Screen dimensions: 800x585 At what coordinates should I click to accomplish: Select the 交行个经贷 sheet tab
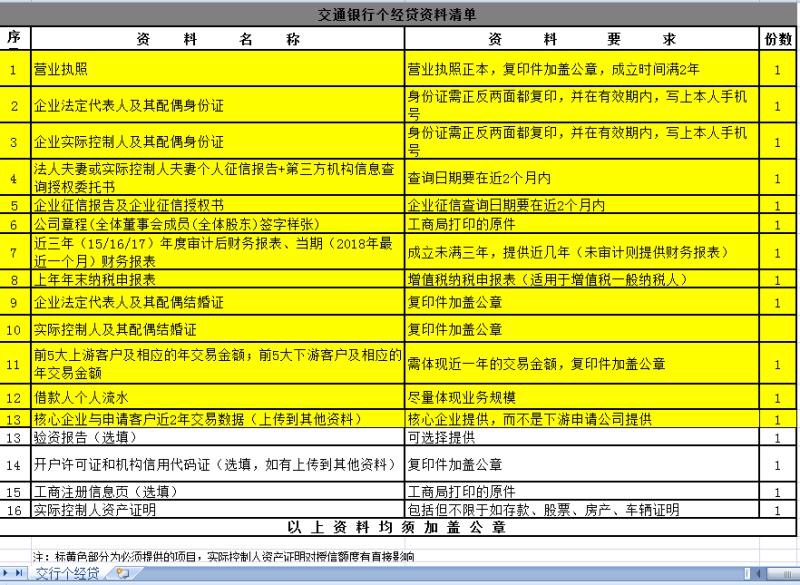[x=67, y=573]
